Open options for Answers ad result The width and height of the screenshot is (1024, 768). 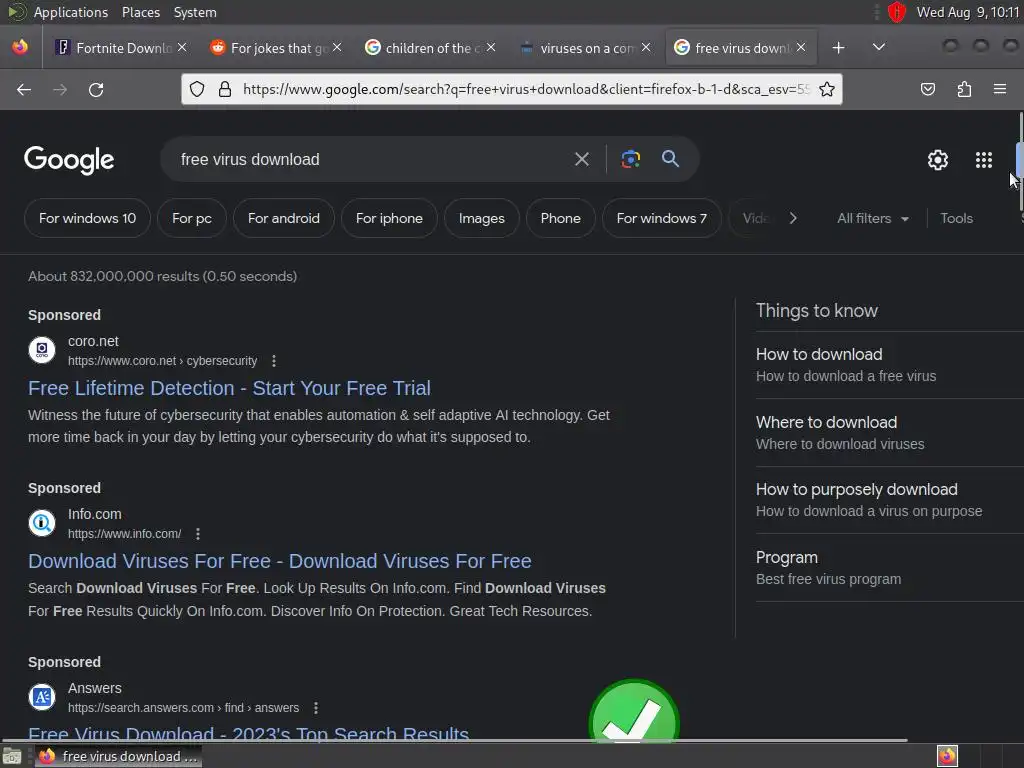316,708
